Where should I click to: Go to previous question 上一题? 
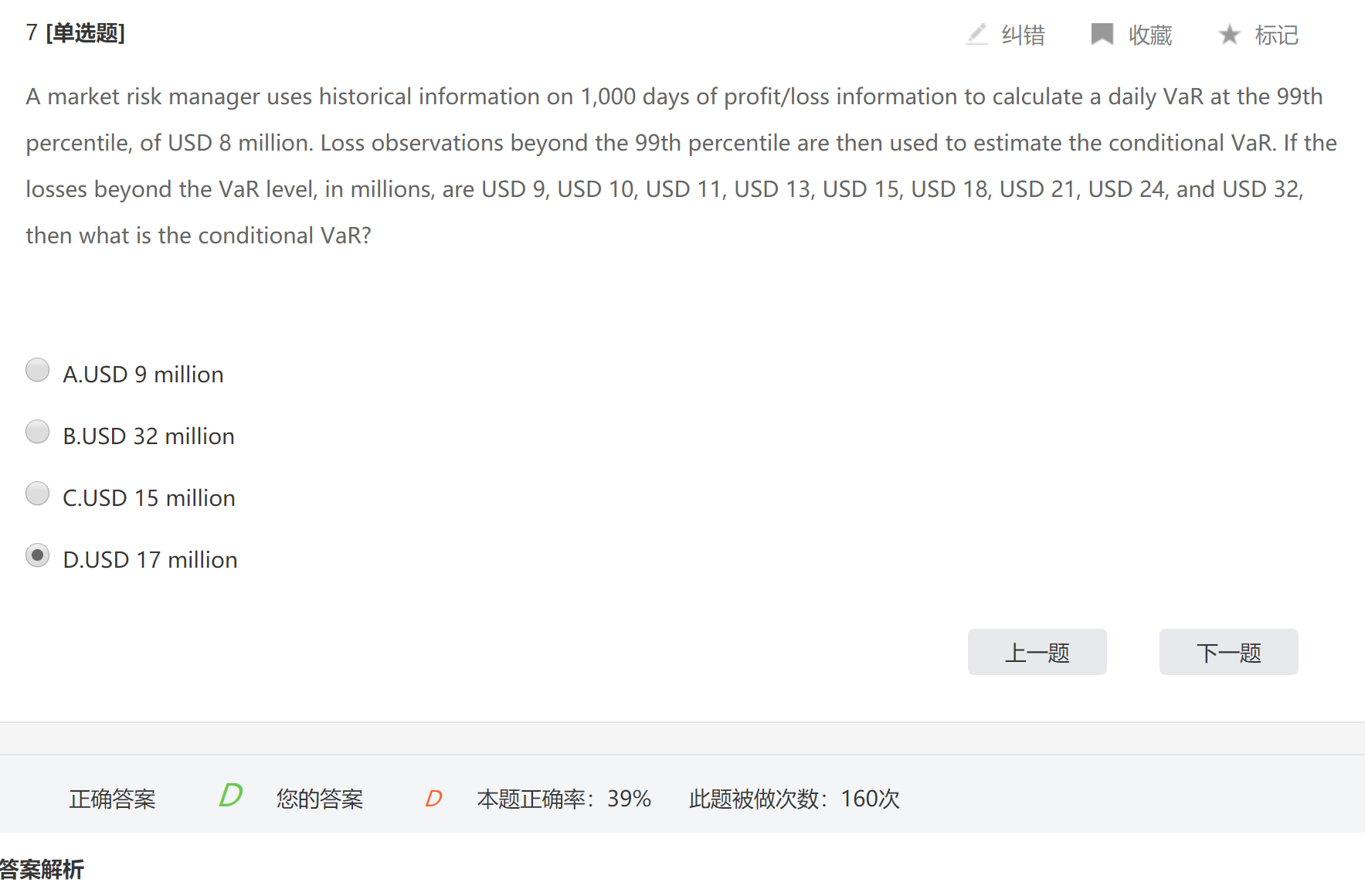click(x=1037, y=653)
